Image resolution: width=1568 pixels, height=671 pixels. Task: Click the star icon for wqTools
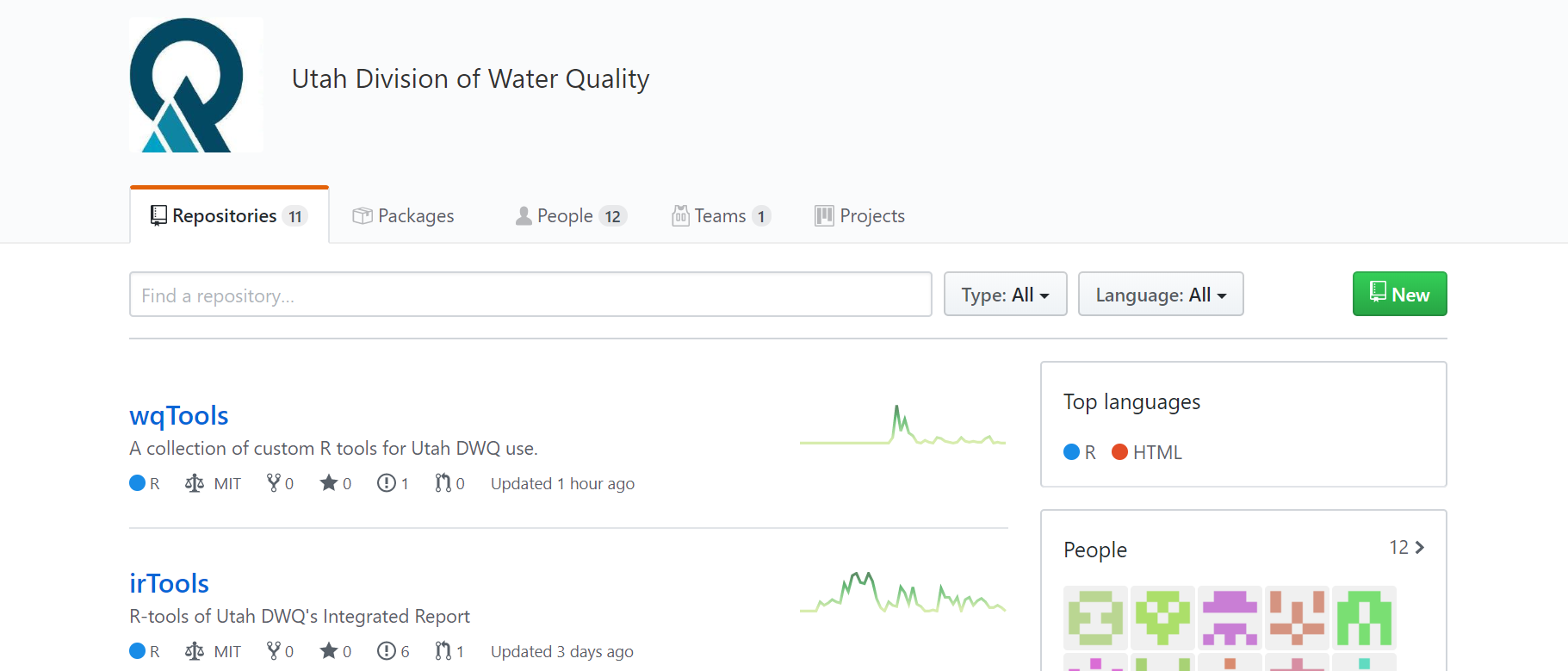coord(329,483)
